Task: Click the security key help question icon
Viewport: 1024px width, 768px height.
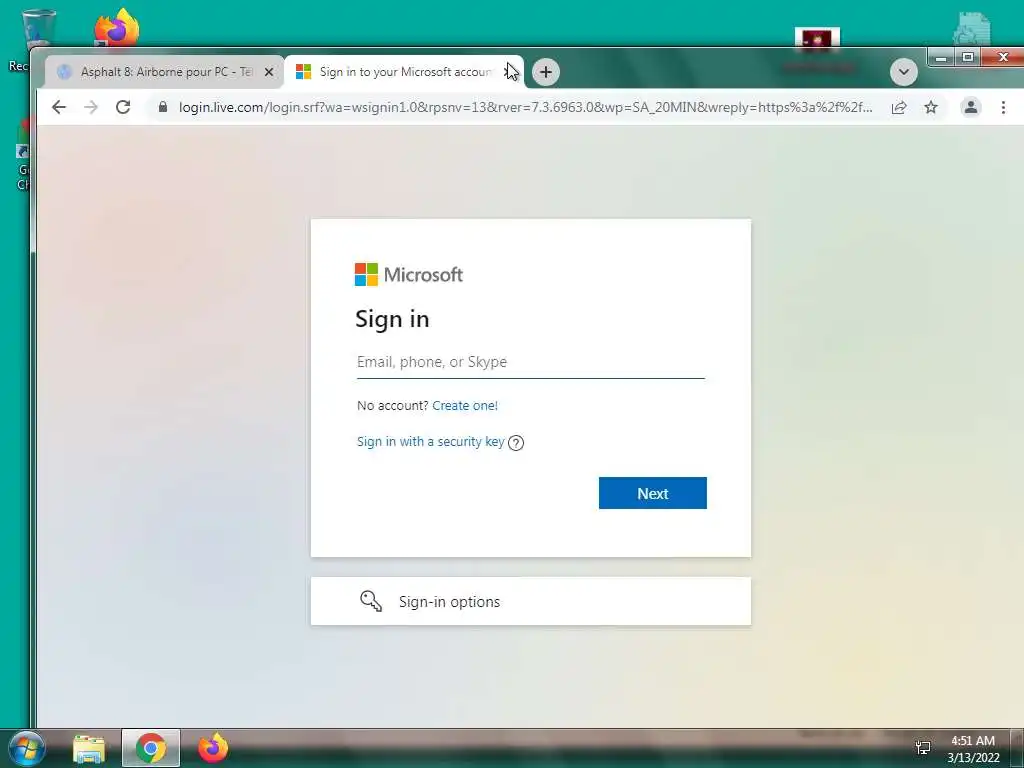Action: point(516,443)
